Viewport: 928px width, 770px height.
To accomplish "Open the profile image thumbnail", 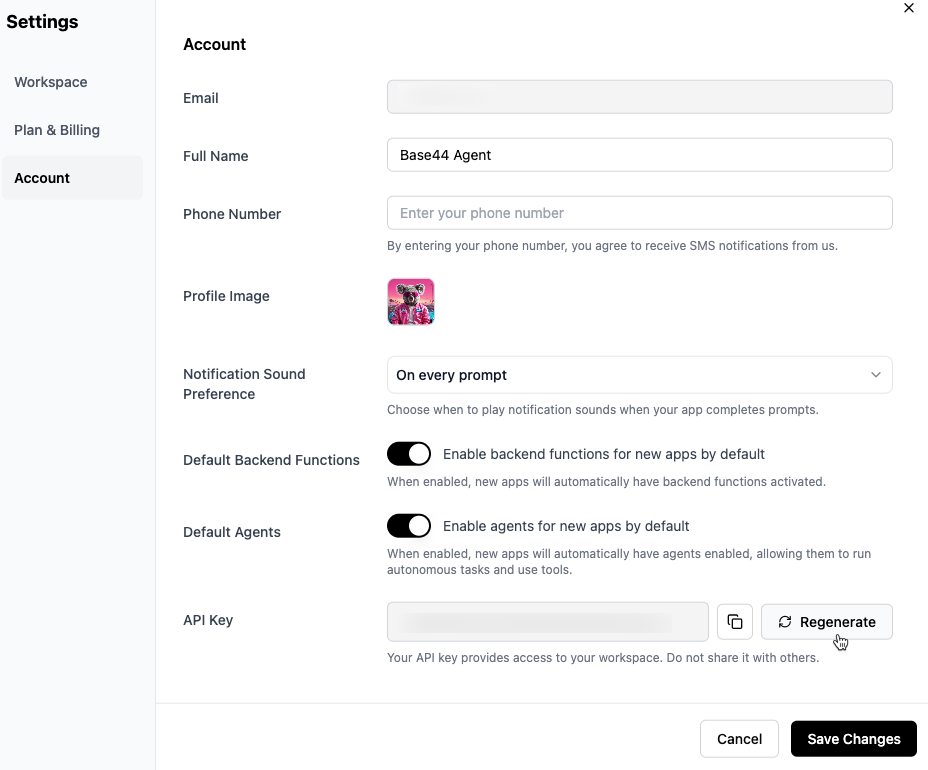I will point(410,301).
